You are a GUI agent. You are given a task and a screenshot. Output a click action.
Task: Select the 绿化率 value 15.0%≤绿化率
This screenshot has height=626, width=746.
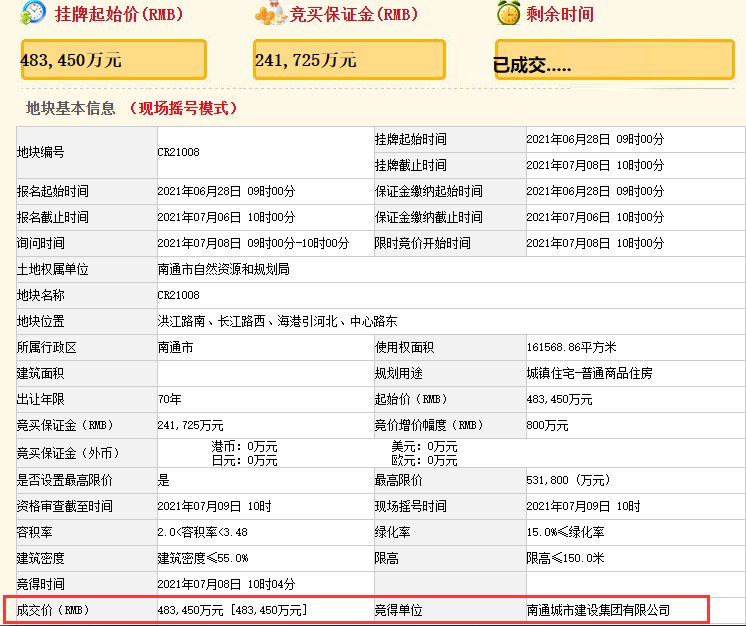pos(565,532)
